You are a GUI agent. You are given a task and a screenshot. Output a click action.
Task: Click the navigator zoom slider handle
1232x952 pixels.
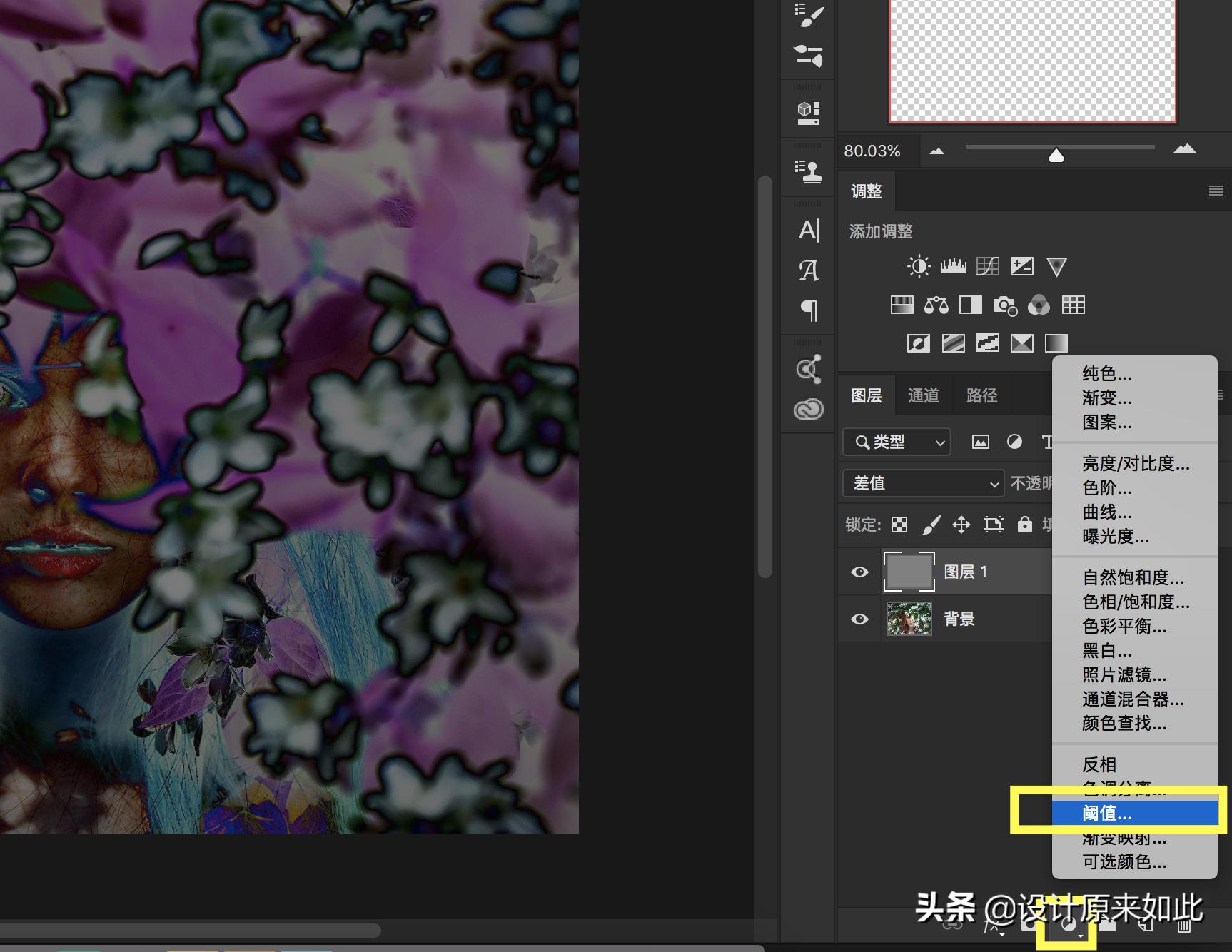[1056, 155]
